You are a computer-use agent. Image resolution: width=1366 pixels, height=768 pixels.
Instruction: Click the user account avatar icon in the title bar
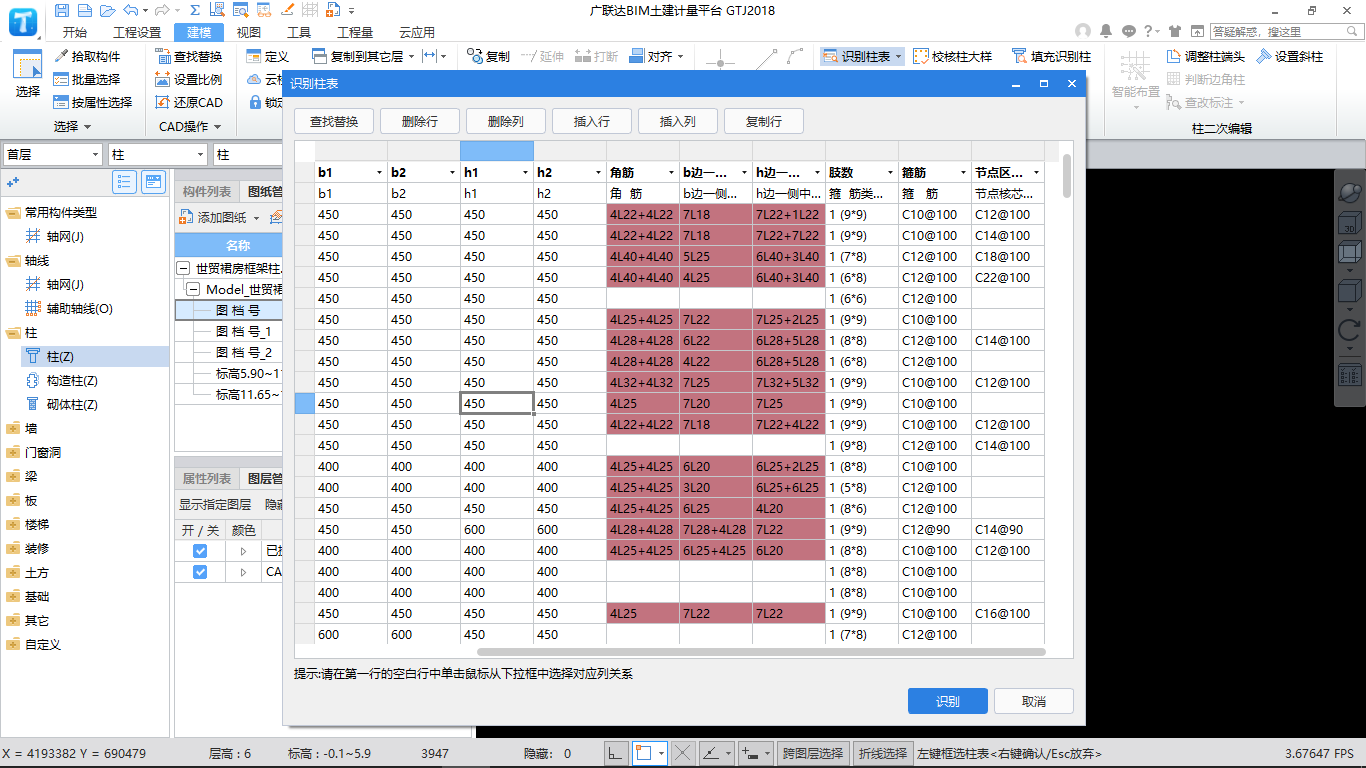(x=1083, y=32)
